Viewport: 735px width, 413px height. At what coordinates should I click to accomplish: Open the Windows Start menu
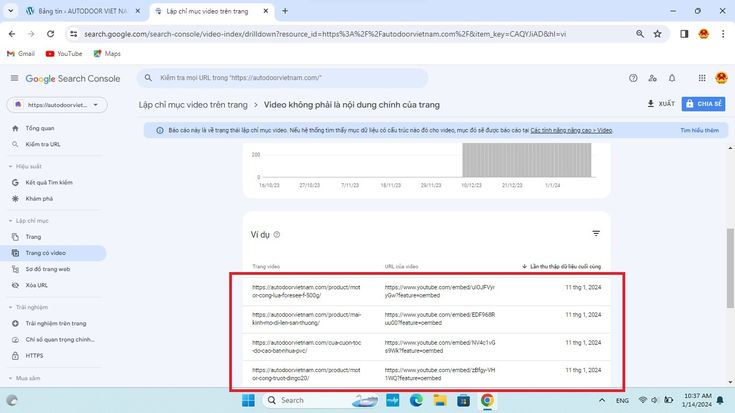pyautogui.click(x=248, y=400)
